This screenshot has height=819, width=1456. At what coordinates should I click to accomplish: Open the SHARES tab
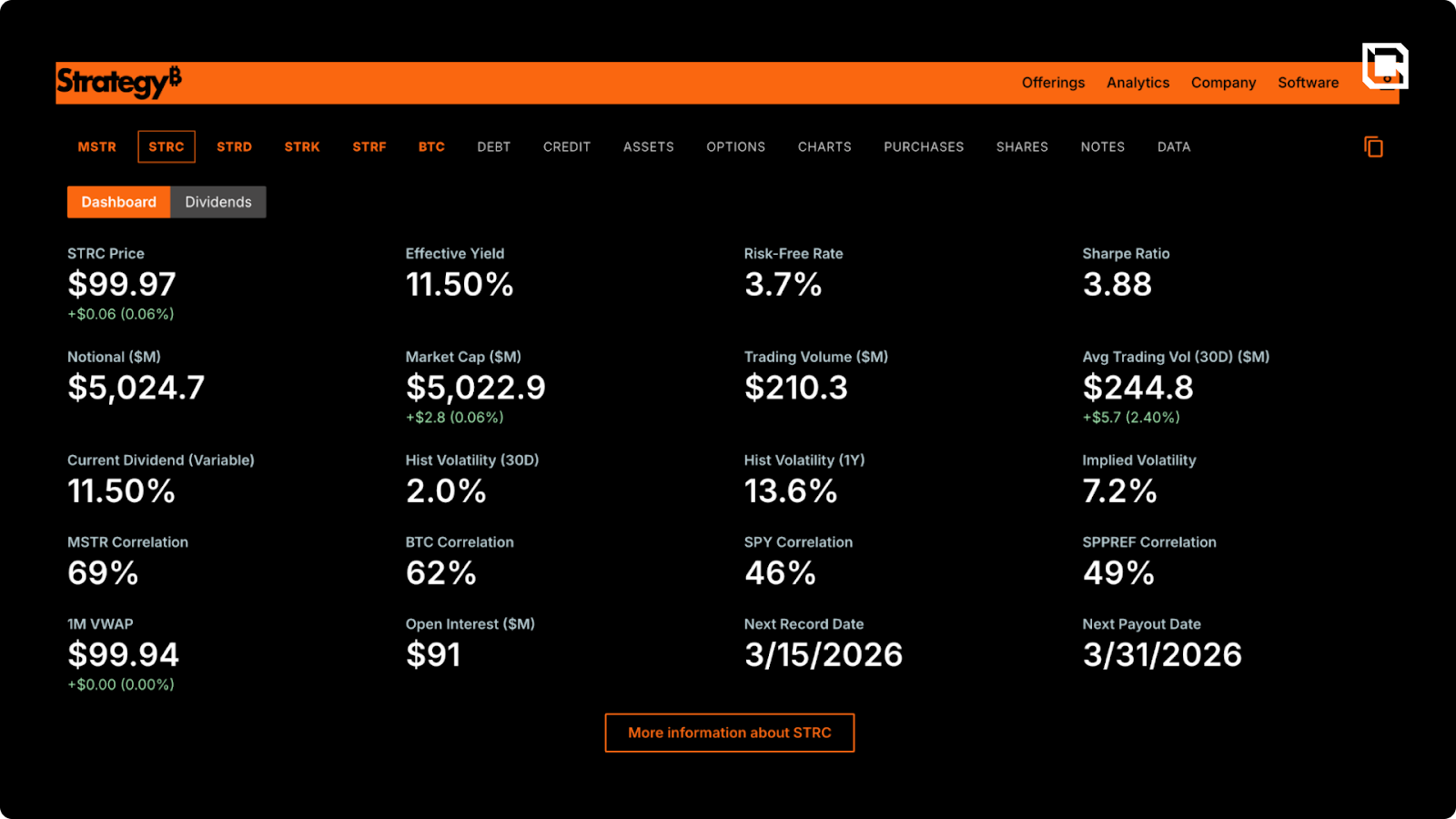[1022, 147]
